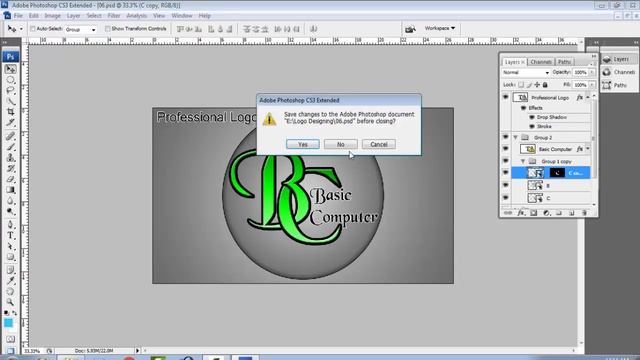Screen dimensions: 640x360
Task: Select the Lasso tool
Action: pos(11,90)
